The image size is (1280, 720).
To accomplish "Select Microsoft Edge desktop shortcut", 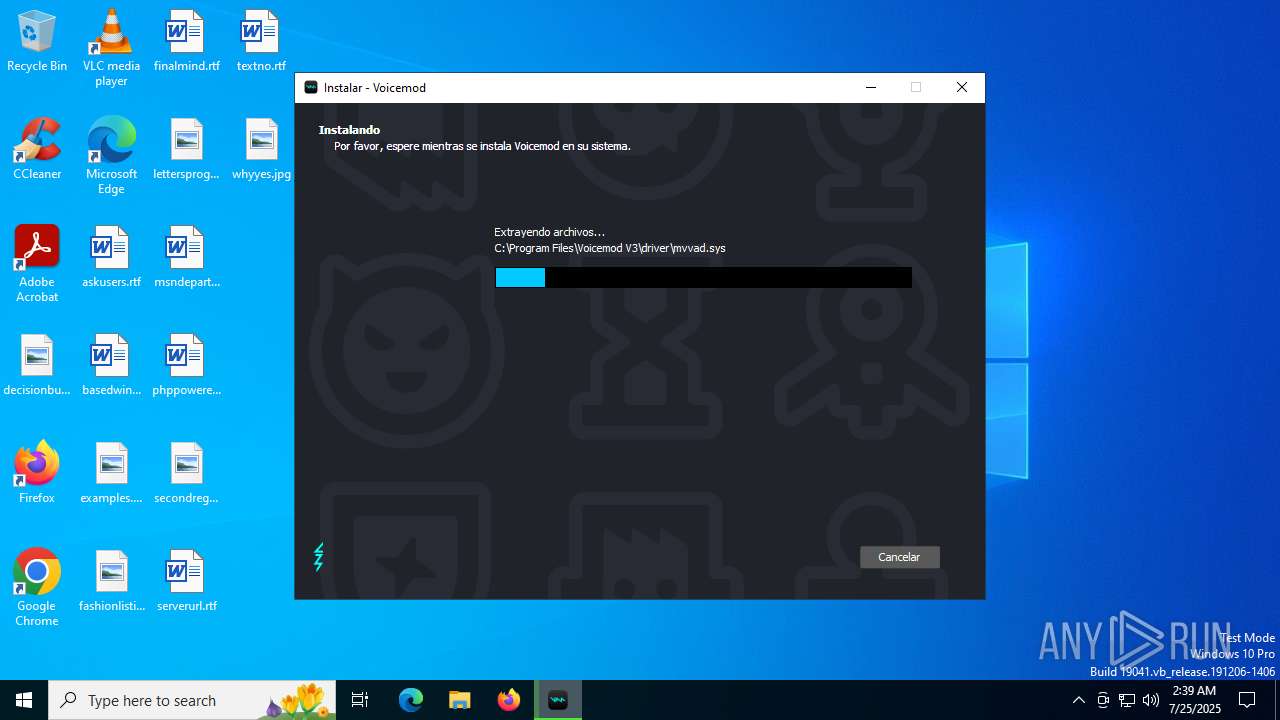I will [x=111, y=156].
